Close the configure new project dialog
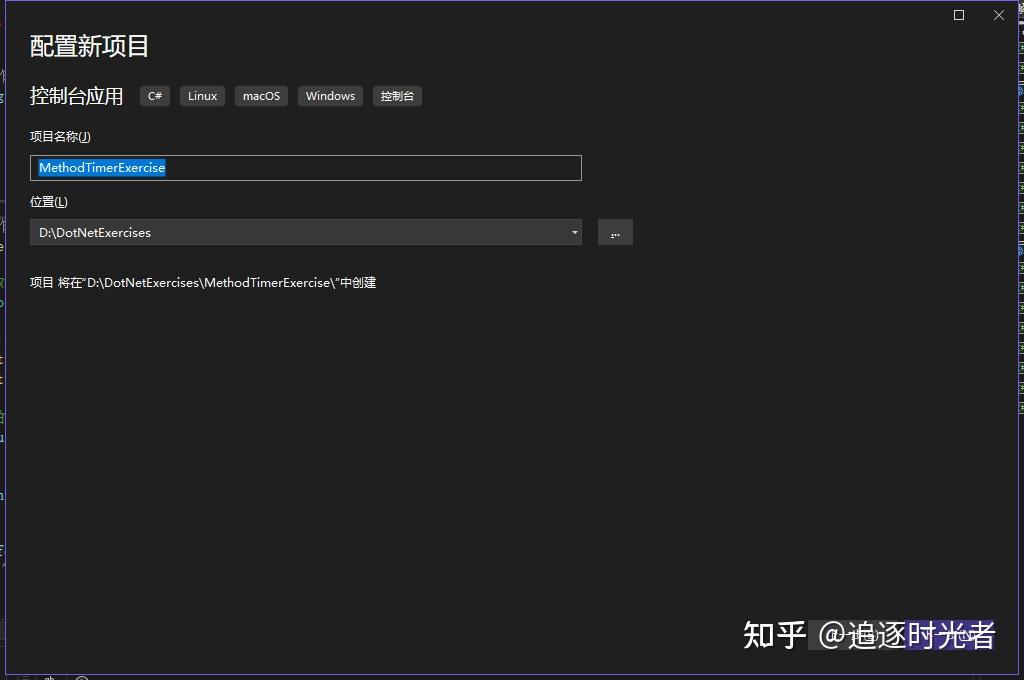The height and width of the screenshot is (680, 1024). point(997,15)
